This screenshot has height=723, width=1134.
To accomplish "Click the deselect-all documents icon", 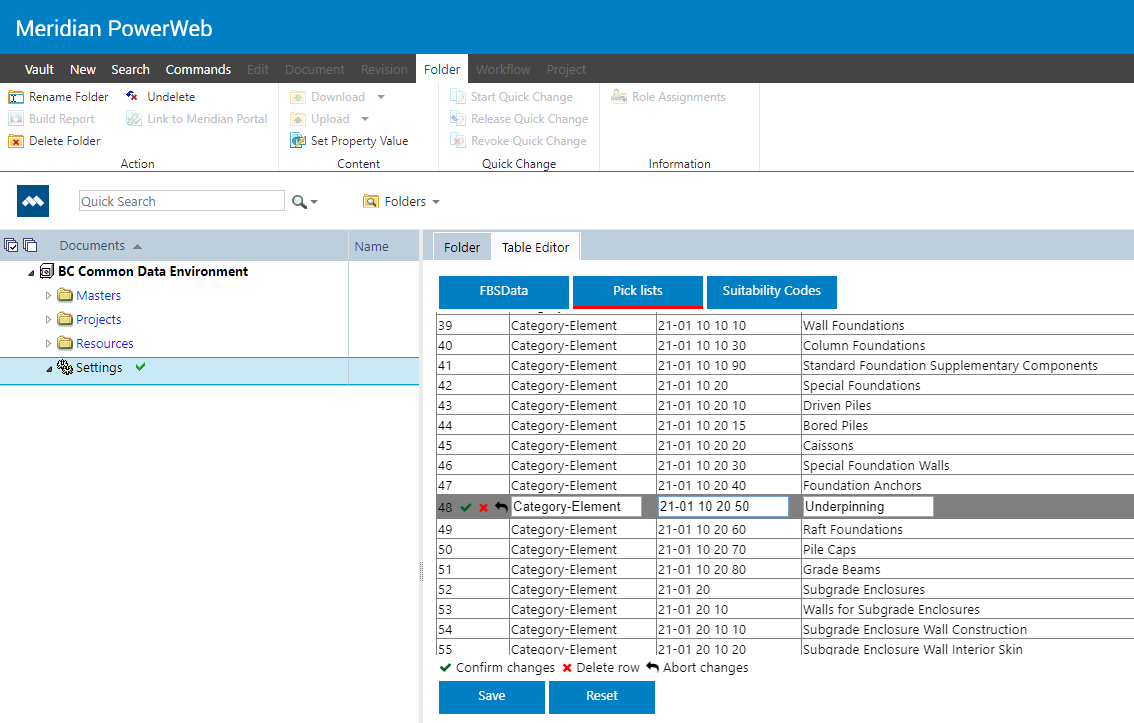I will tap(30, 245).
